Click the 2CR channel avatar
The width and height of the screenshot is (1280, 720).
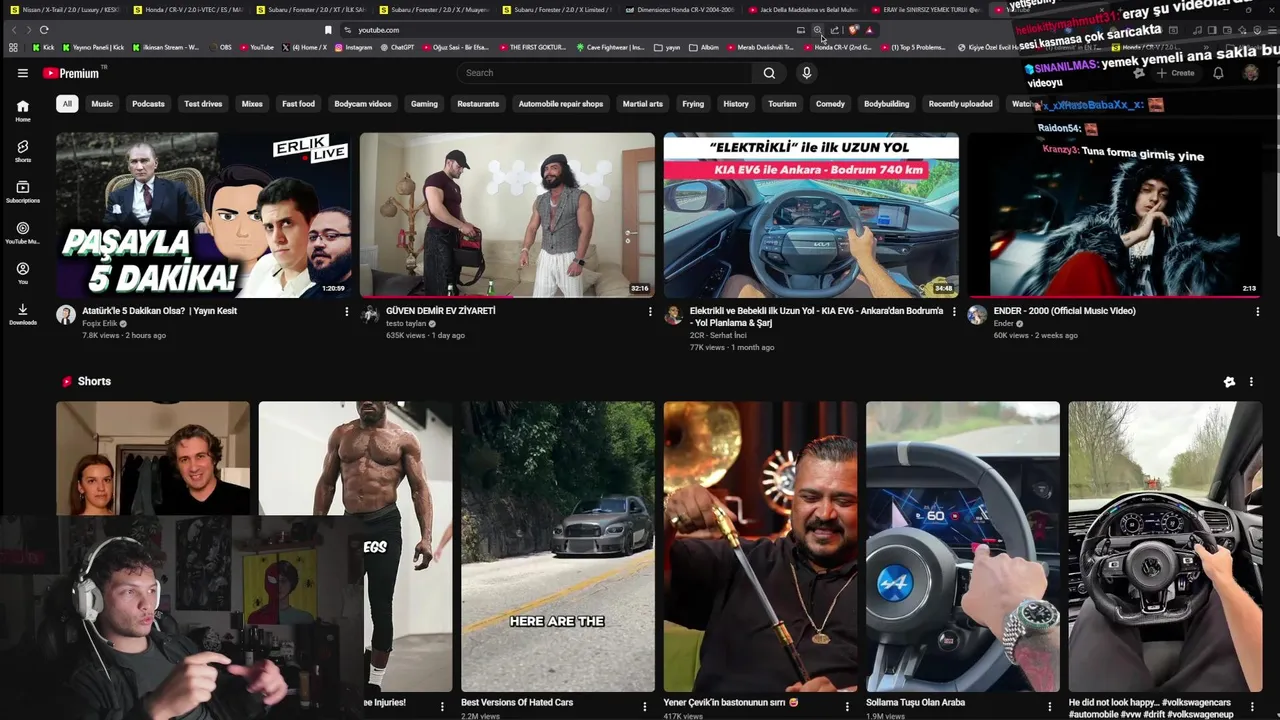click(673, 315)
